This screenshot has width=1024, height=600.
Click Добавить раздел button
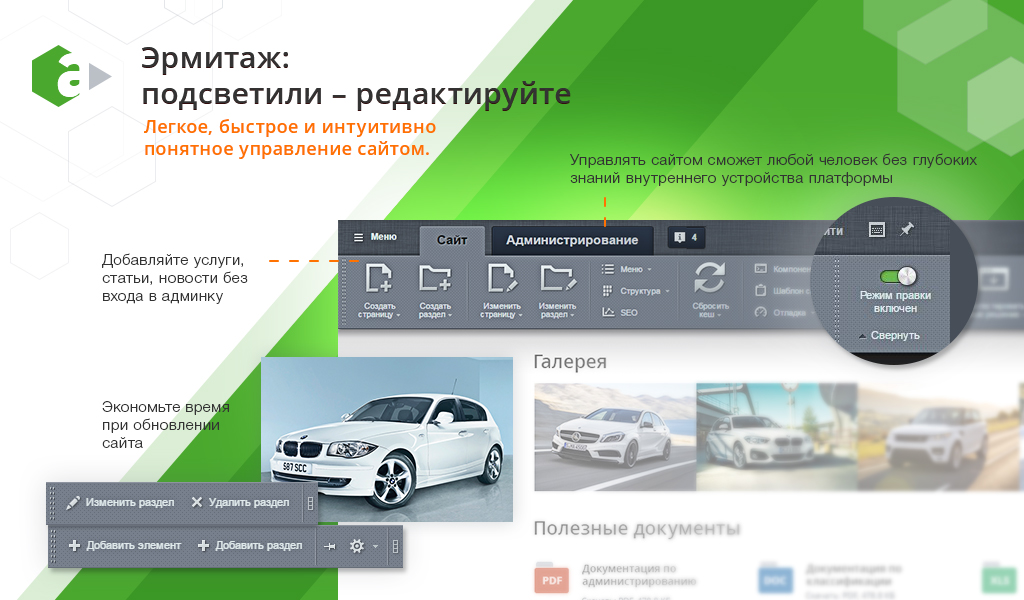pyautogui.click(x=250, y=546)
